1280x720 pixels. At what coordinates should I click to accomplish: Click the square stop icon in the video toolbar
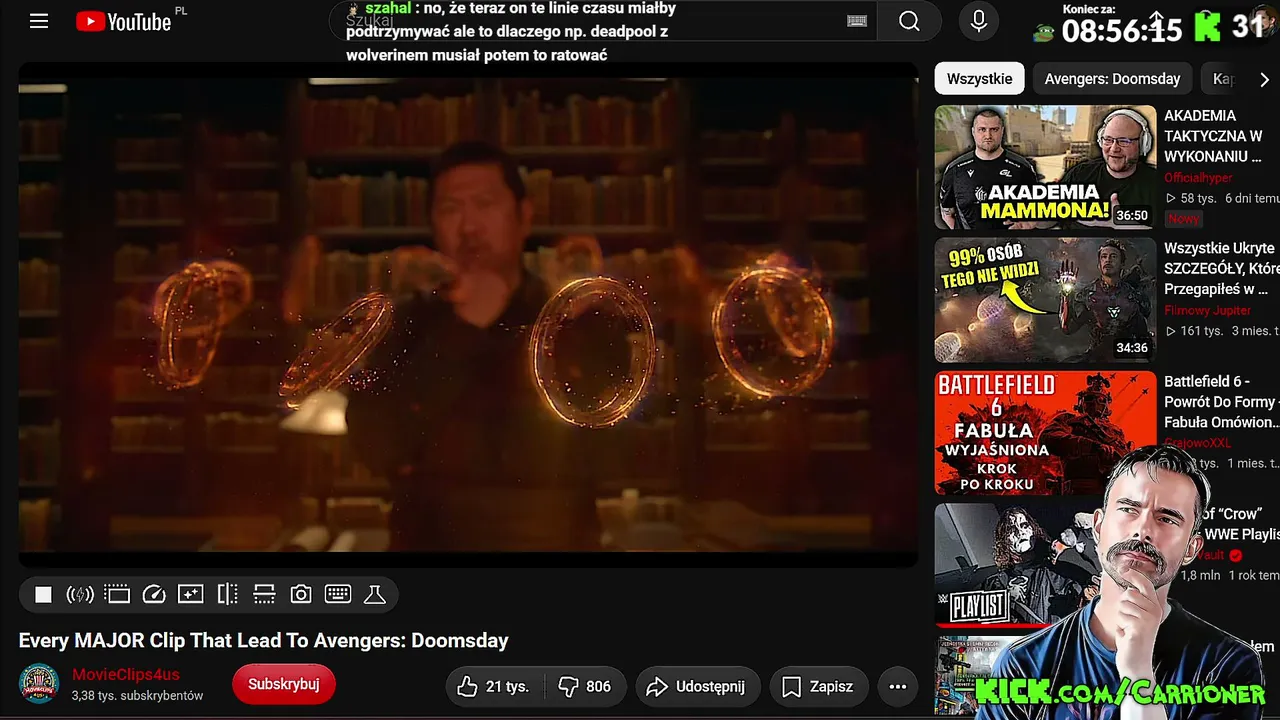pyautogui.click(x=43, y=595)
